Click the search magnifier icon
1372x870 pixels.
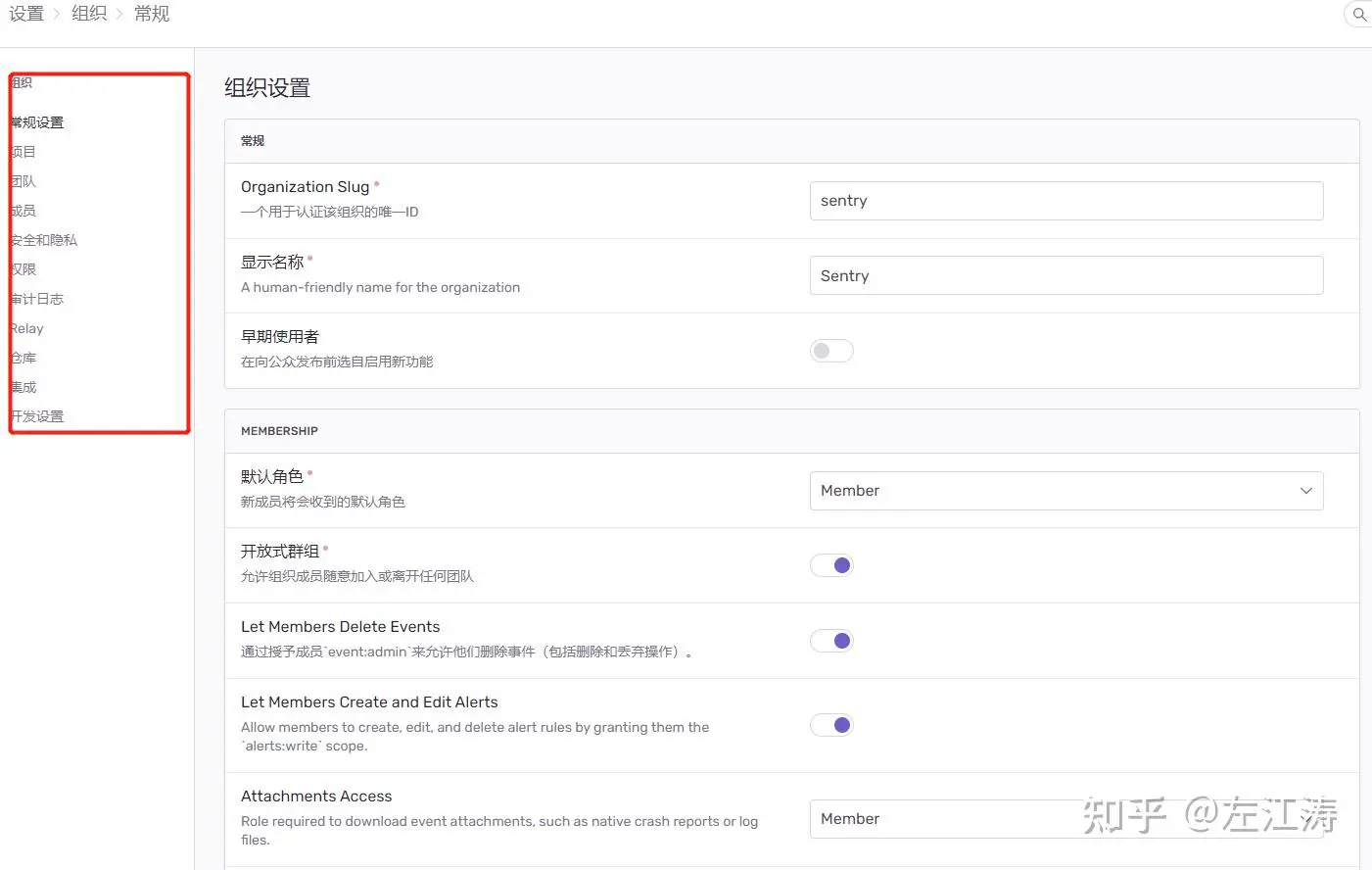pos(1359,15)
